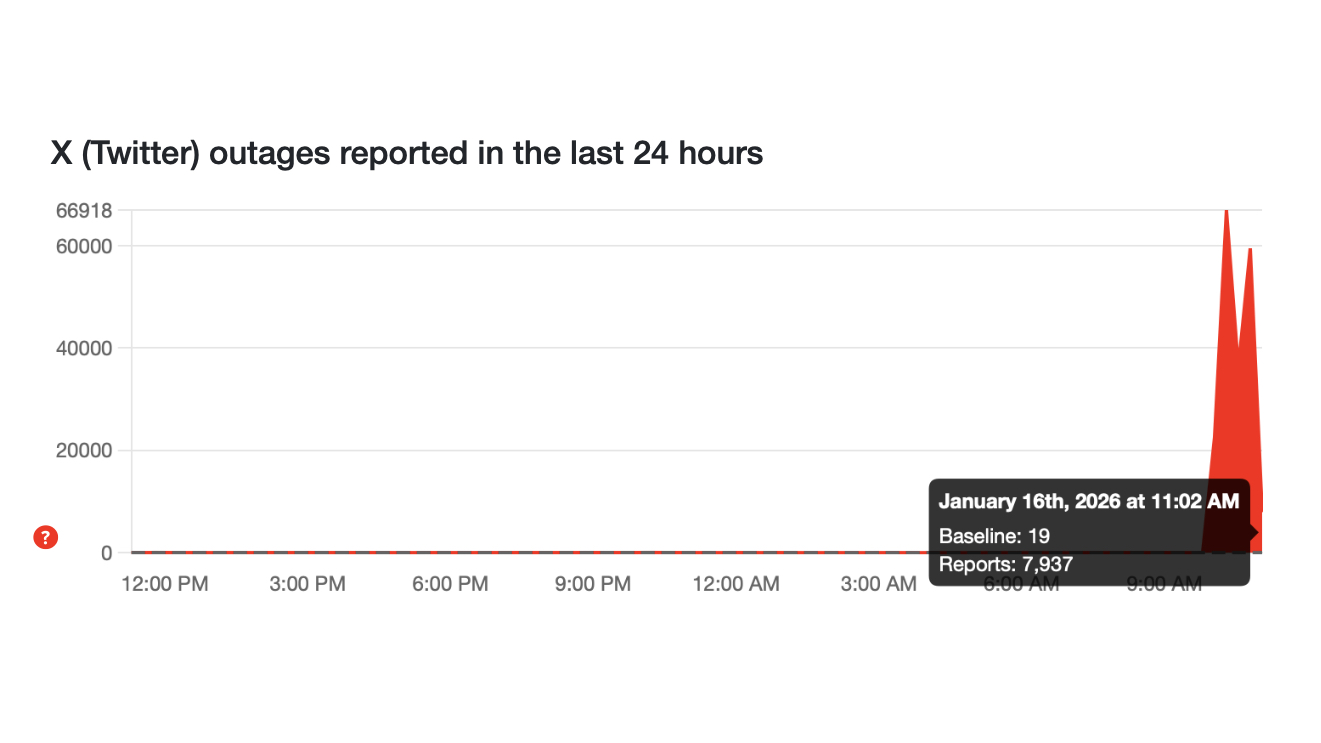Click the 40000 y-axis label

[x=83, y=348]
